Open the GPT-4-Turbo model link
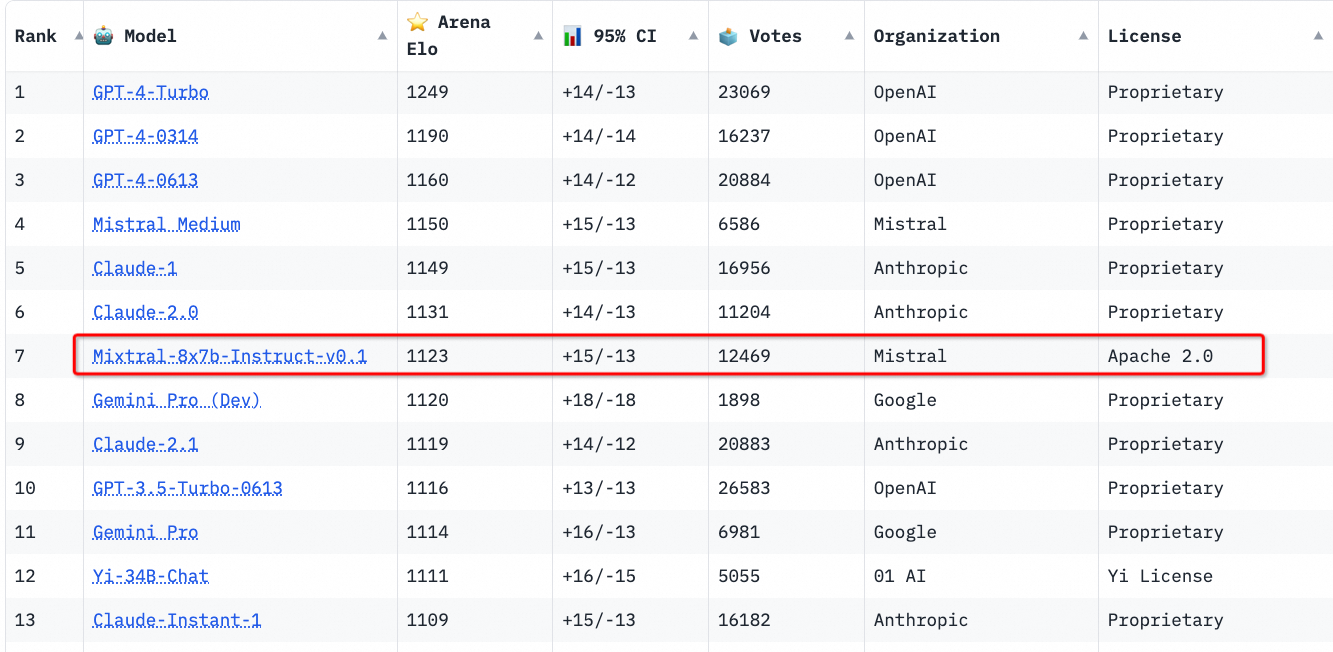The height and width of the screenshot is (652, 1333). pos(151,92)
